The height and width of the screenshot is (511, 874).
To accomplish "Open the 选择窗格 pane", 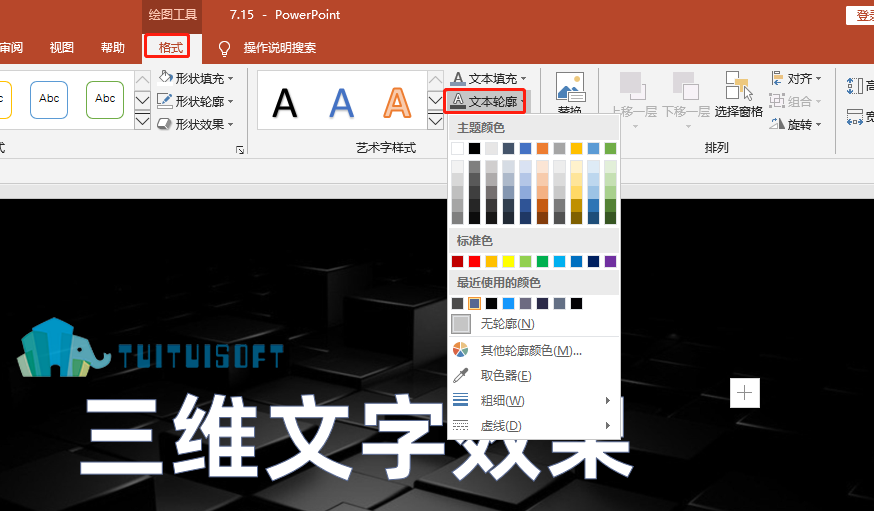I will click(739, 95).
